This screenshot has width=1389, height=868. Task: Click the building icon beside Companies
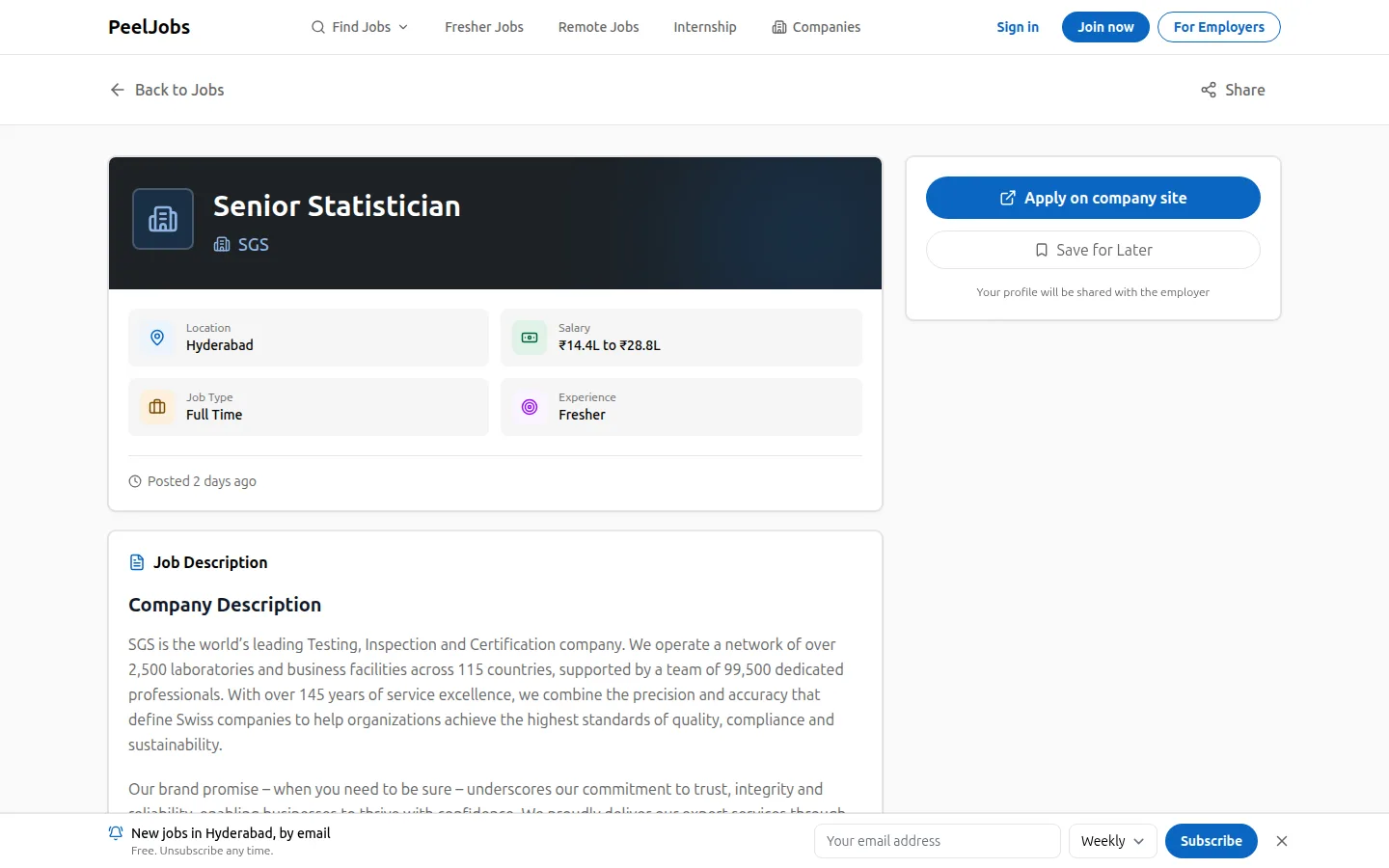[x=779, y=27]
